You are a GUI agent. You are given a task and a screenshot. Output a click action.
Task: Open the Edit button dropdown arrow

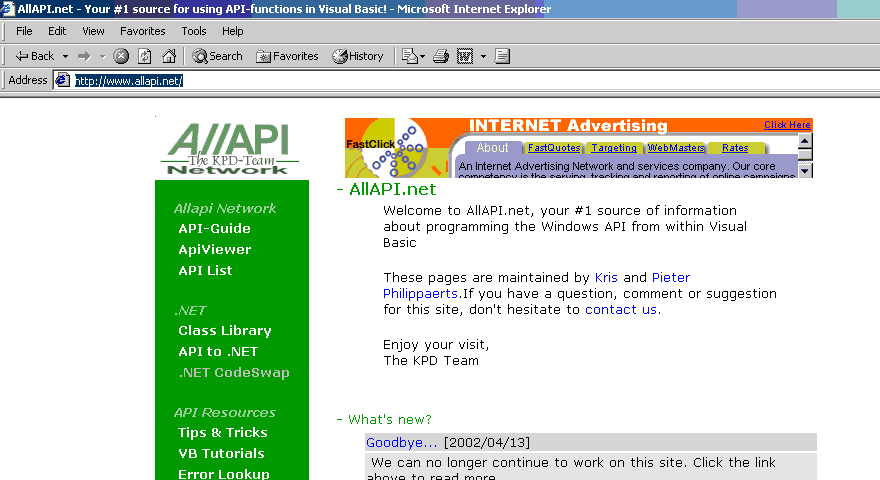click(483, 56)
